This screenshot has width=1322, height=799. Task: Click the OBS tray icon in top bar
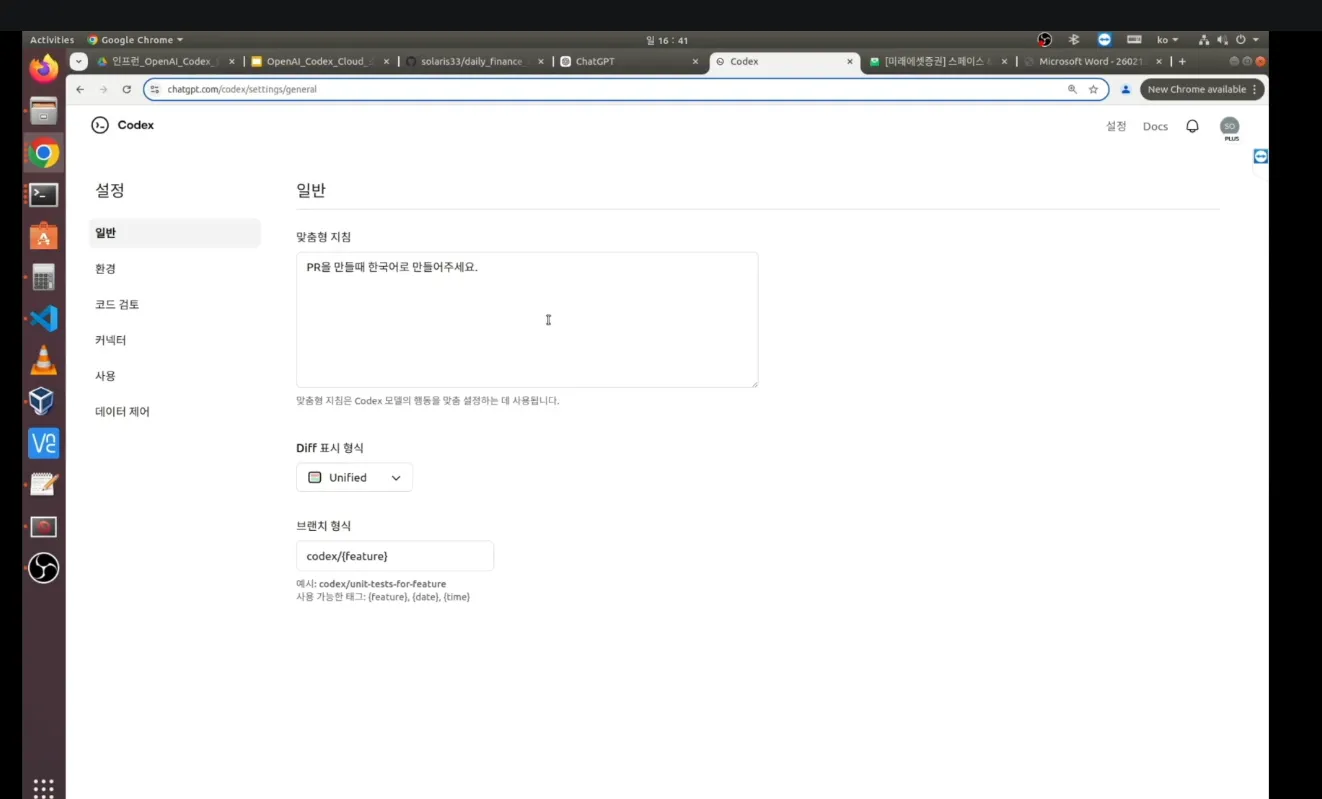tap(1045, 40)
